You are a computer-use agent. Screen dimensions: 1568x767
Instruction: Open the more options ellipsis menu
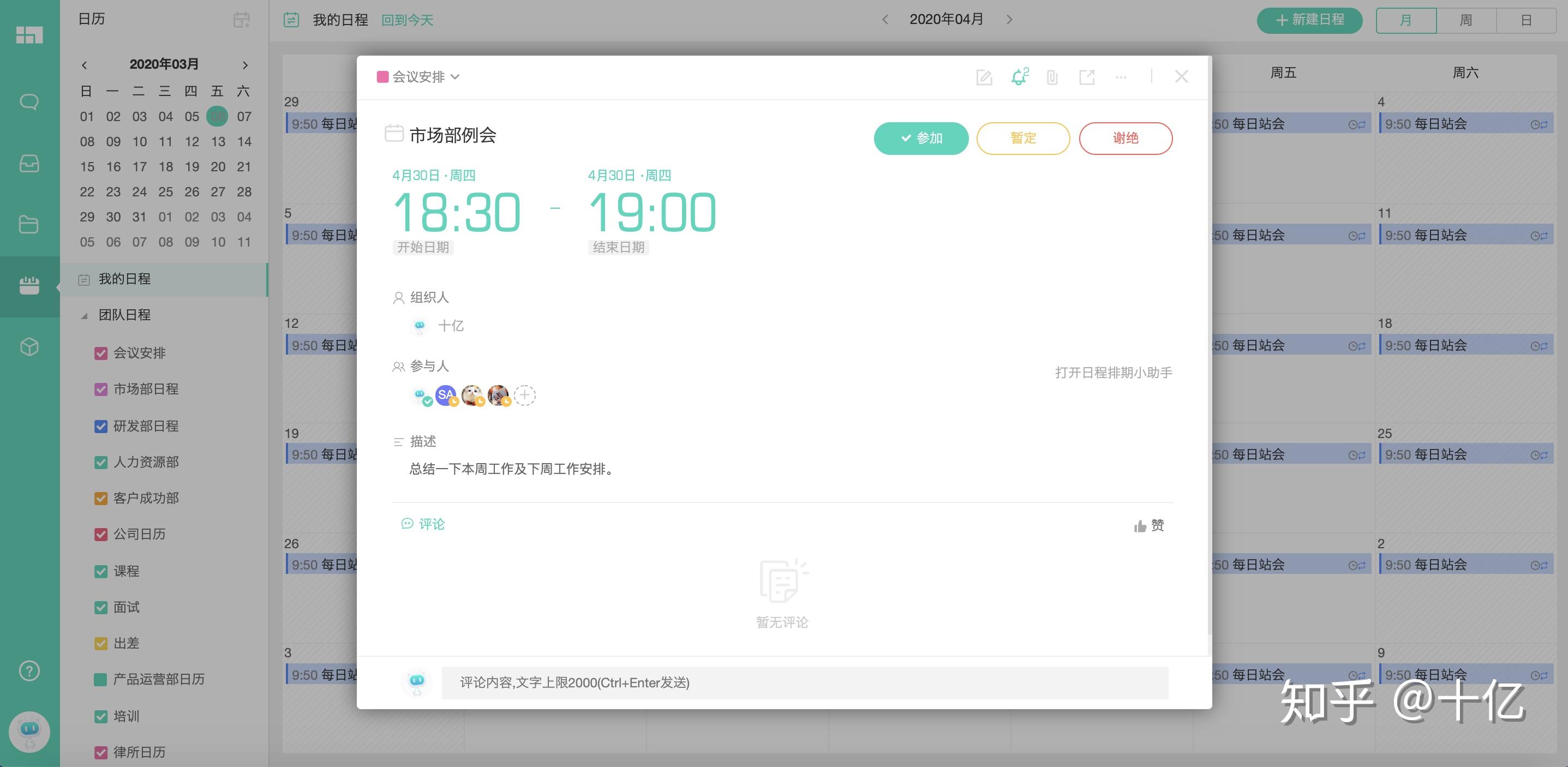[1121, 77]
